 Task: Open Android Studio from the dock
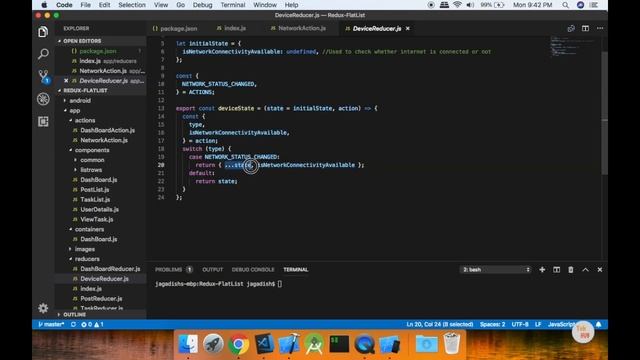314,344
